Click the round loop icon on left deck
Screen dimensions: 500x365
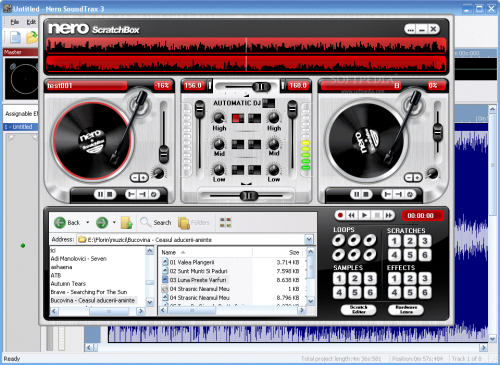[153, 194]
